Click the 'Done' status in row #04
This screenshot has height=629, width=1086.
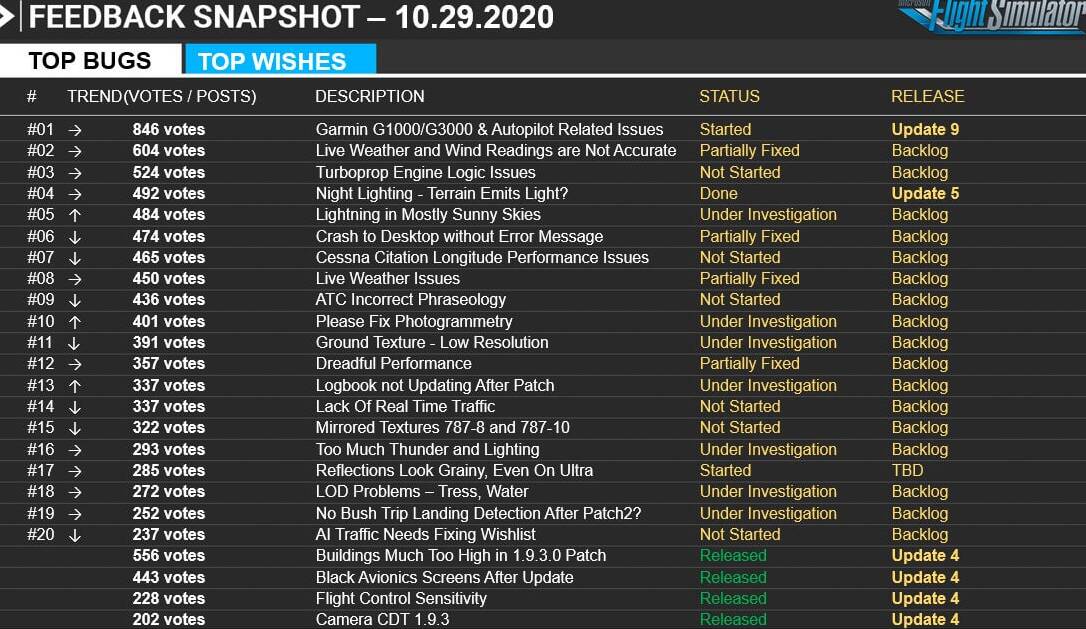click(718, 193)
